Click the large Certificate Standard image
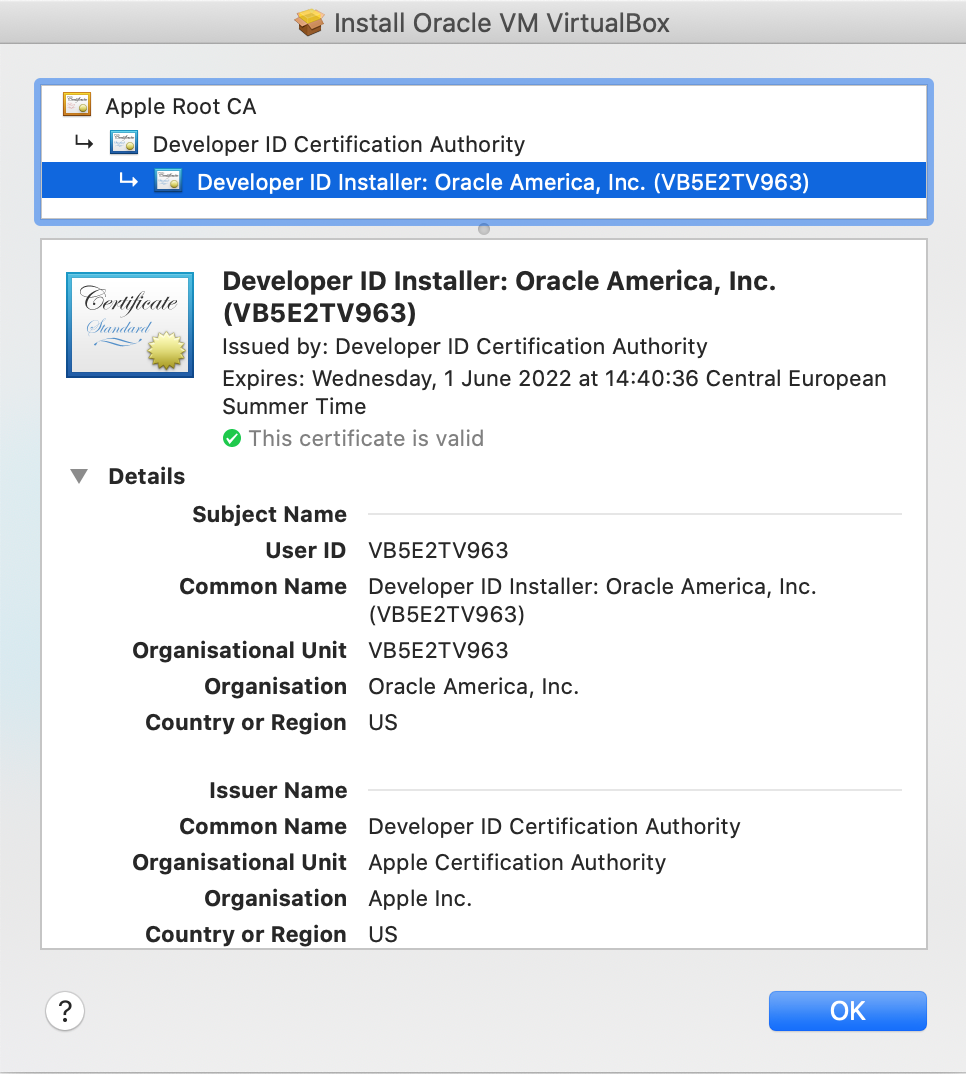This screenshot has width=966, height=1074. (130, 325)
